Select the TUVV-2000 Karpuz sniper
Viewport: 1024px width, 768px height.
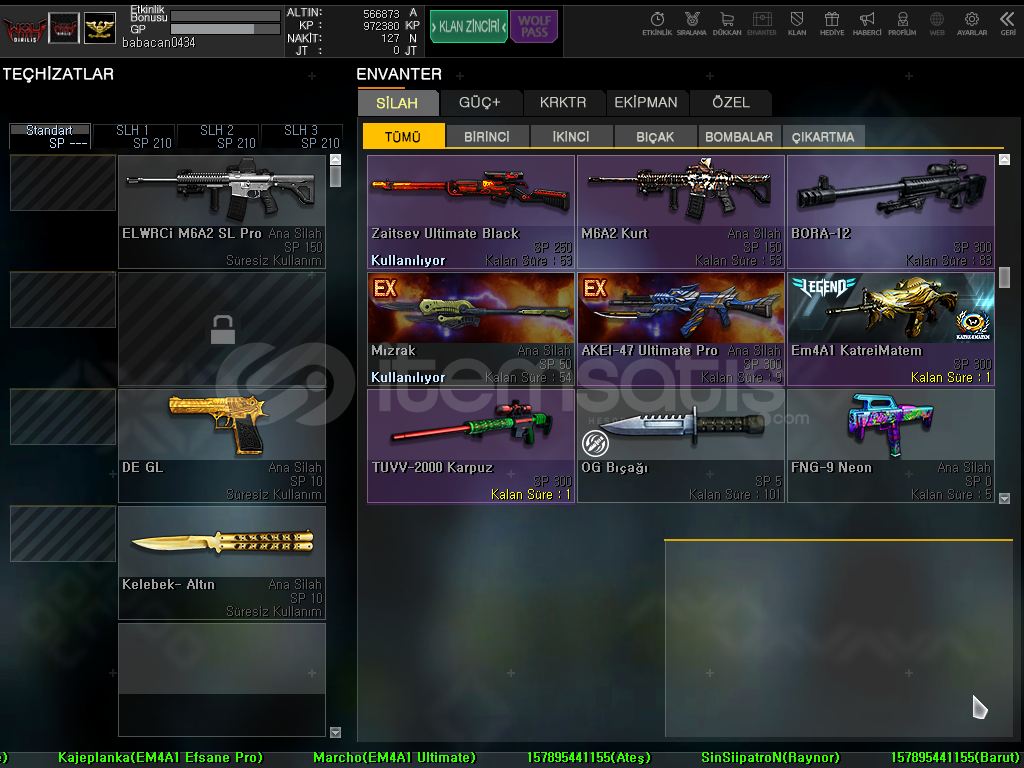click(471, 446)
